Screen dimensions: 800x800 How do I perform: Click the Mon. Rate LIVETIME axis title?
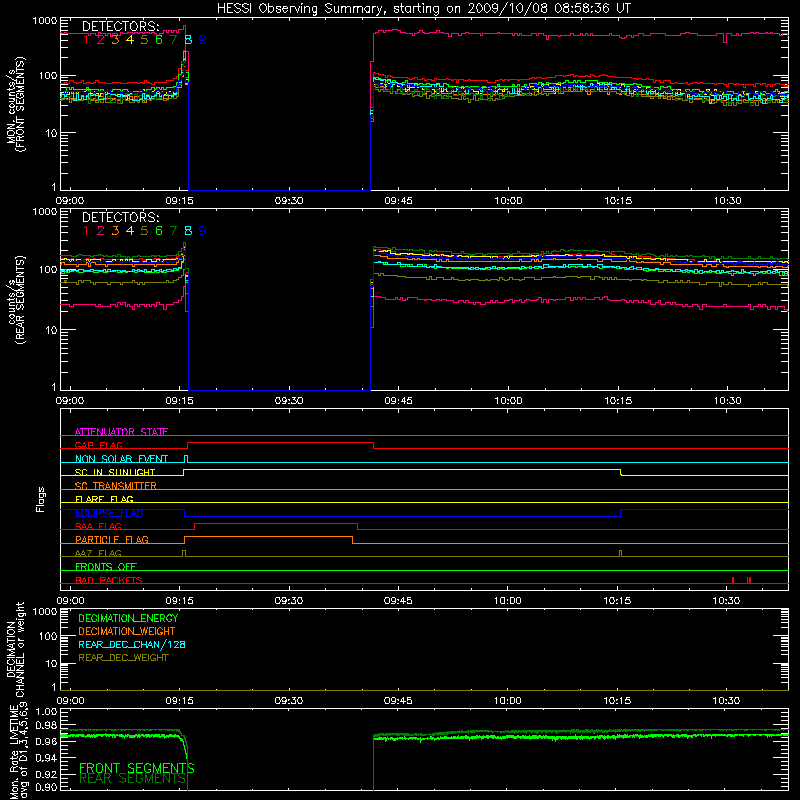pyautogui.click(x=18, y=750)
